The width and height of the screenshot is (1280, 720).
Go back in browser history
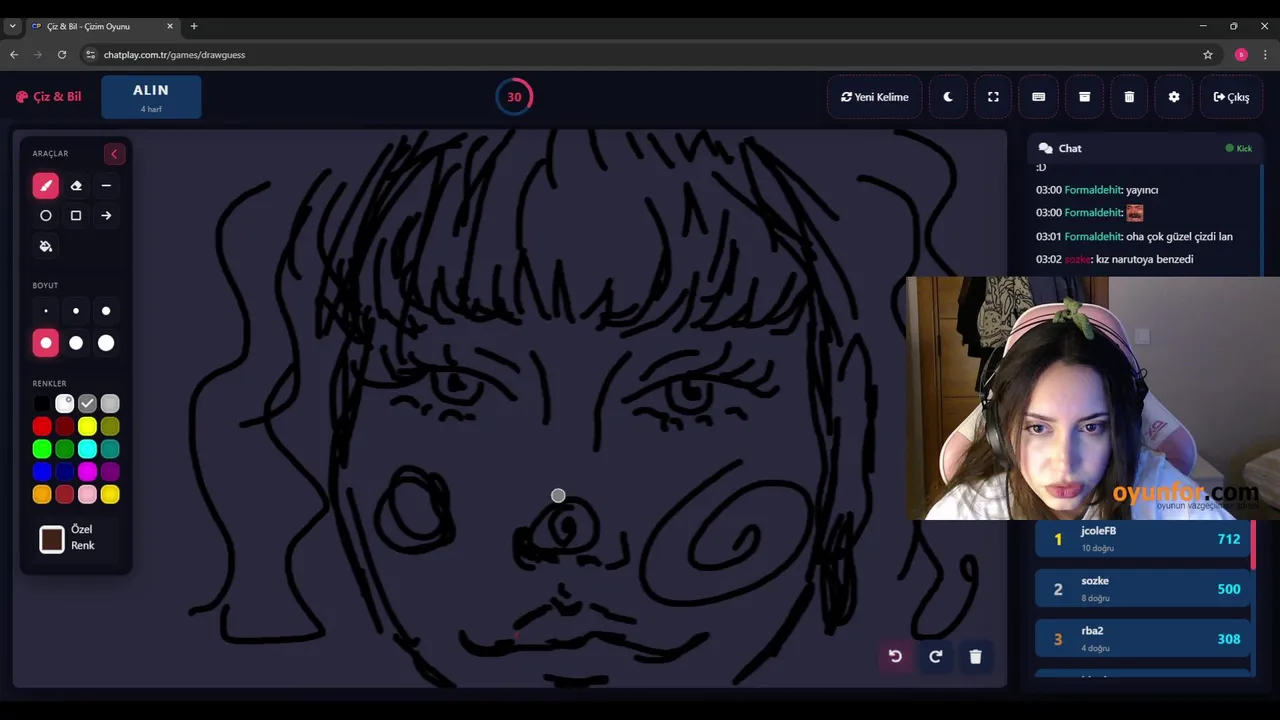tap(14, 55)
